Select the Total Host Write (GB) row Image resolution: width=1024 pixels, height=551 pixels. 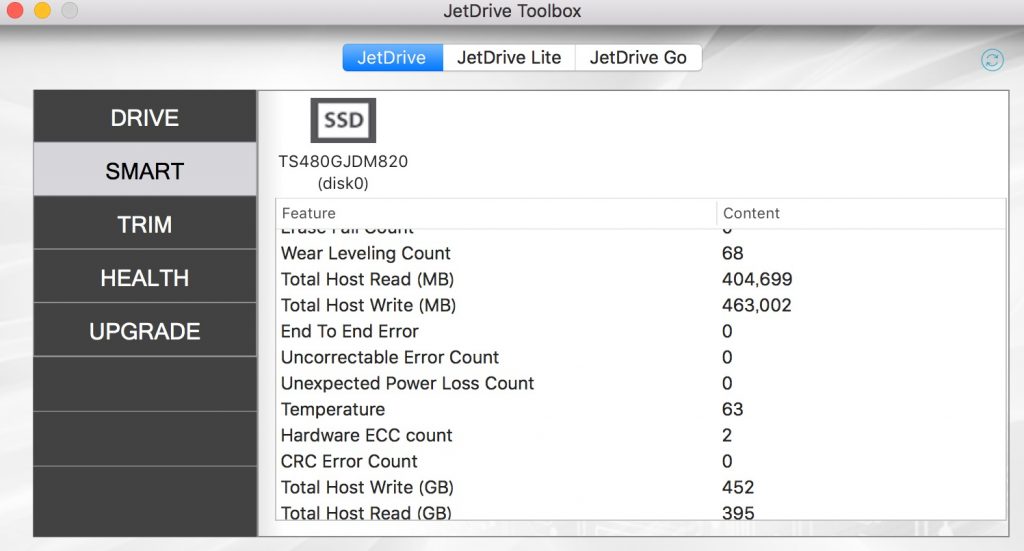click(641, 488)
